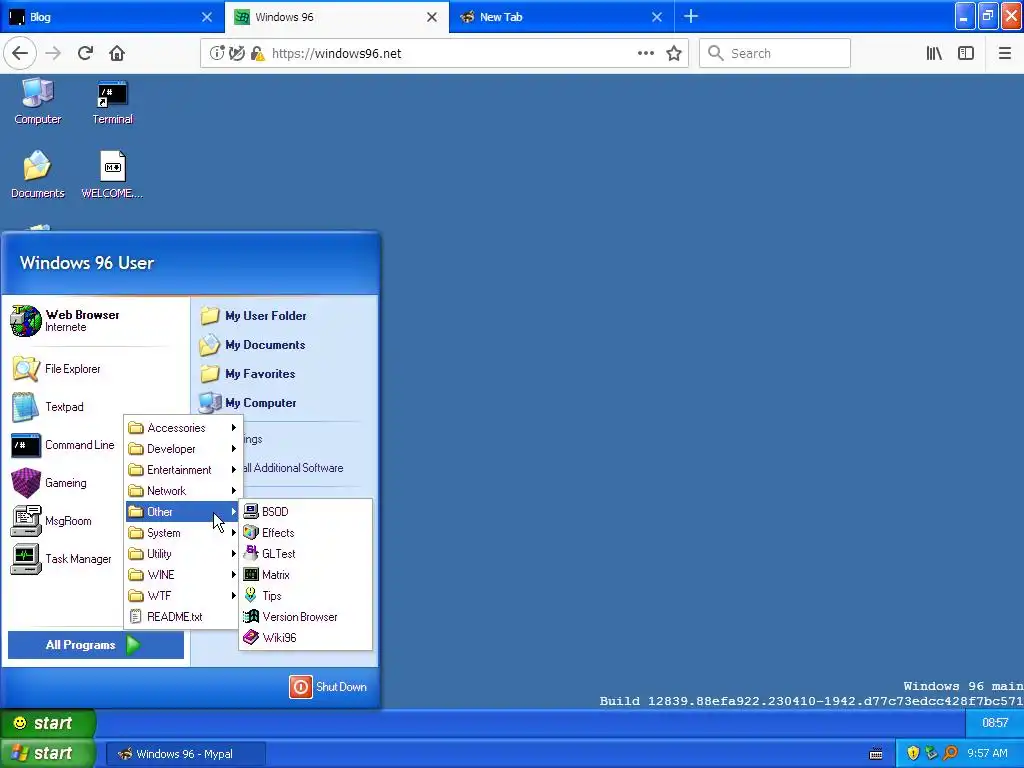Expand the System programs folder
1024x768 pixels.
pyautogui.click(x=183, y=533)
